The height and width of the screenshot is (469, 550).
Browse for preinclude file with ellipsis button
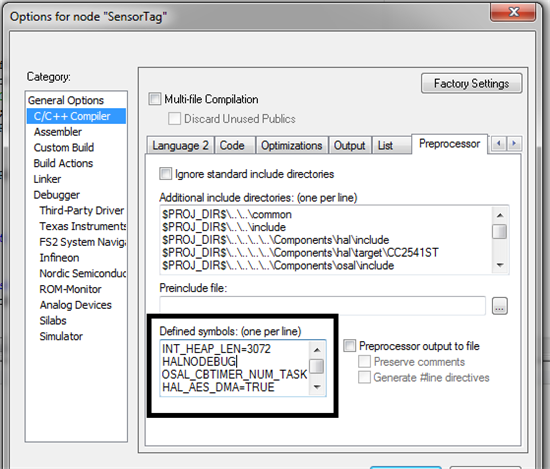click(499, 306)
